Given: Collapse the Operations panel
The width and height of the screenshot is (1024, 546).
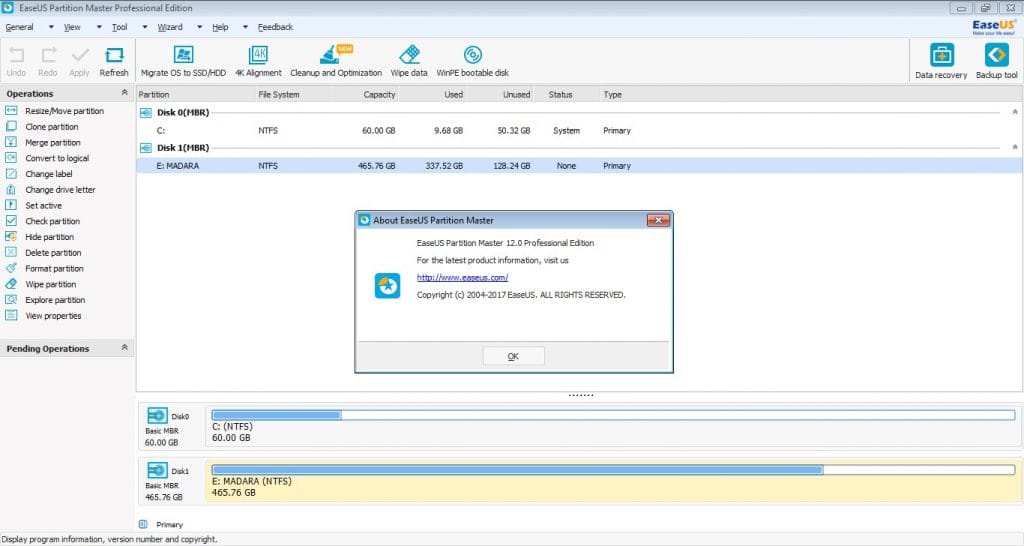Looking at the screenshot, I should click(x=124, y=93).
